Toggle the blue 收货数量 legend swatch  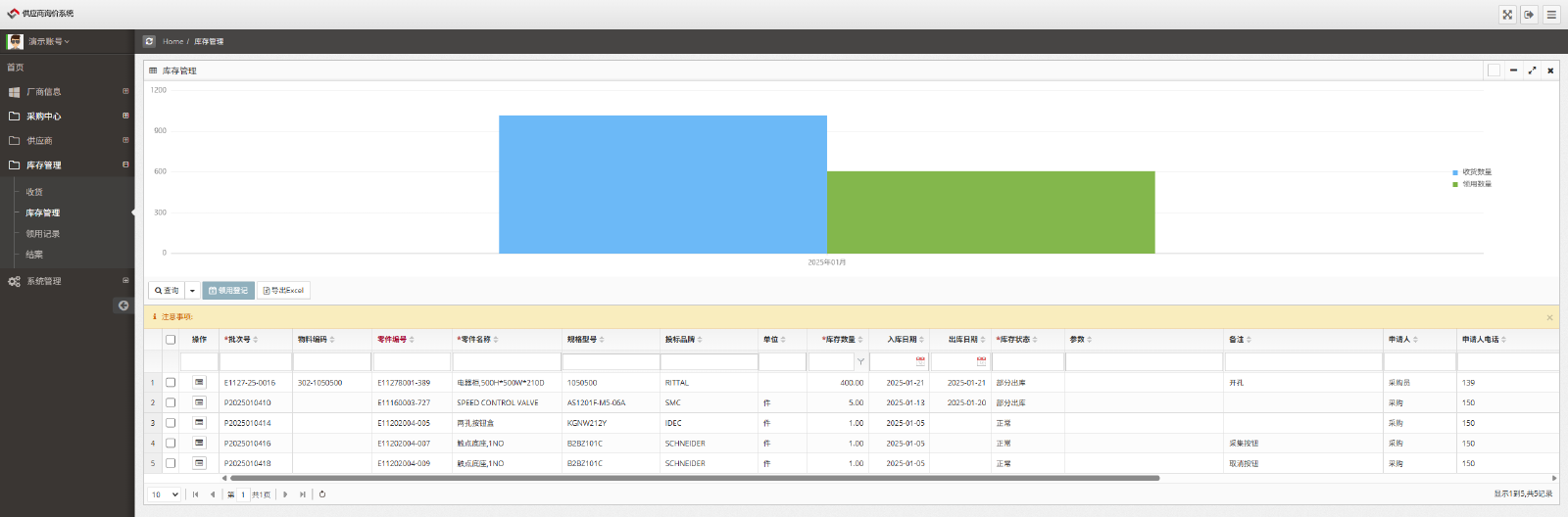[1455, 172]
